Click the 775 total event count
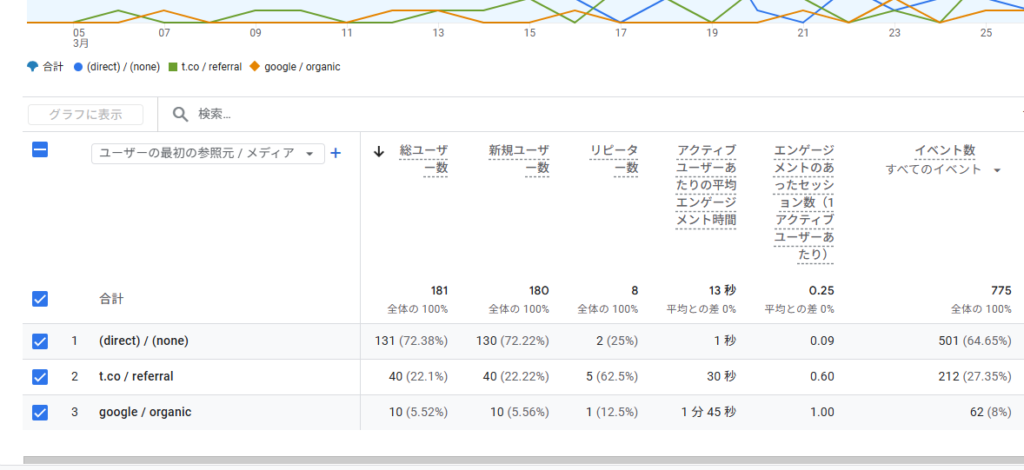This screenshot has width=1024, height=470. [1000, 290]
